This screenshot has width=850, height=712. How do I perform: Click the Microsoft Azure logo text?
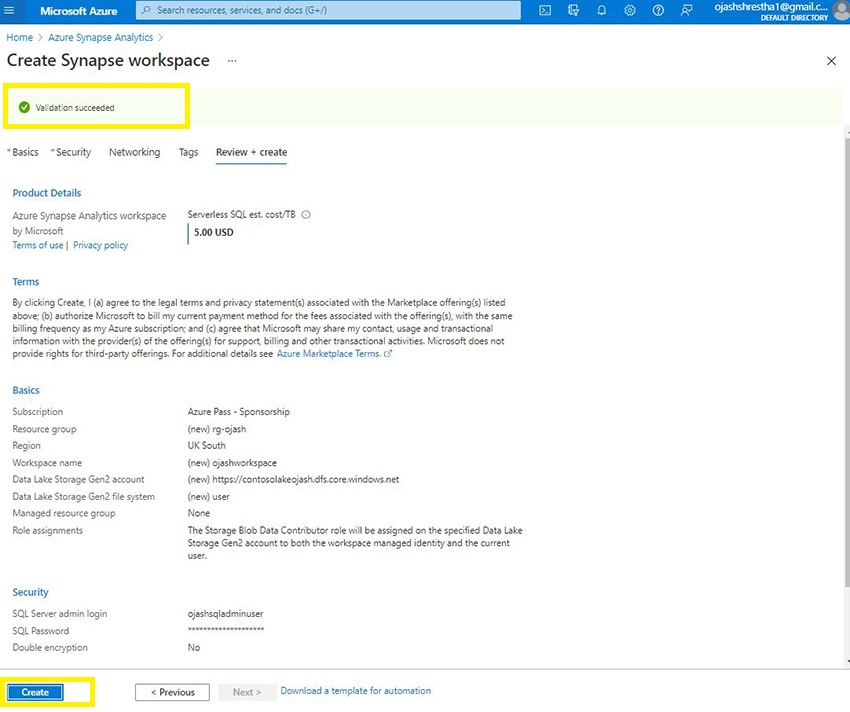click(79, 11)
